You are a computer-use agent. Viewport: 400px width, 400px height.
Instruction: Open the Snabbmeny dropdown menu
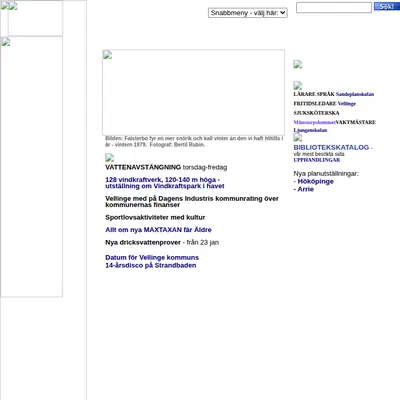(x=248, y=13)
